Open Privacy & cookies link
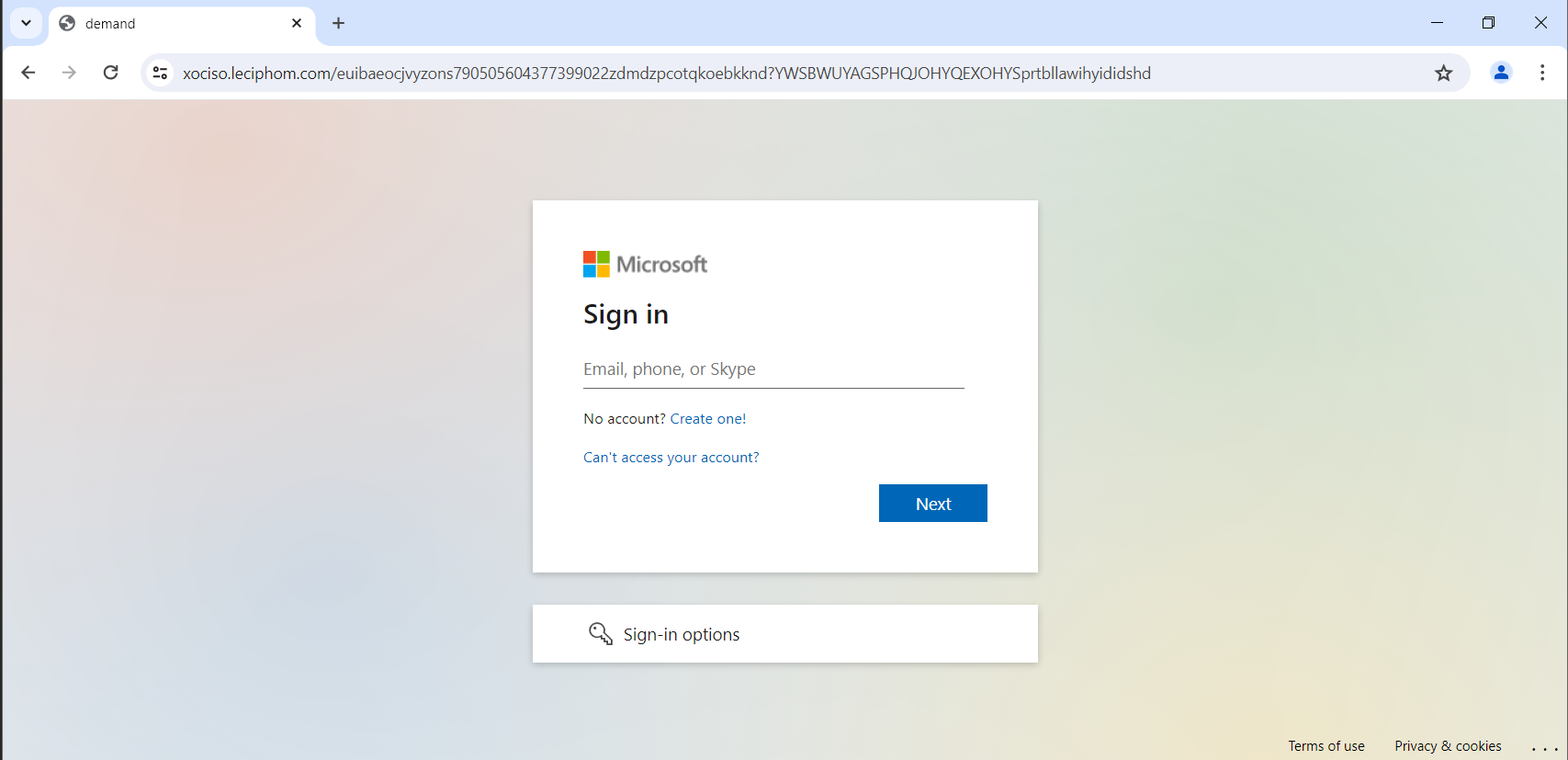The width and height of the screenshot is (1568, 760). point(1448,746)
